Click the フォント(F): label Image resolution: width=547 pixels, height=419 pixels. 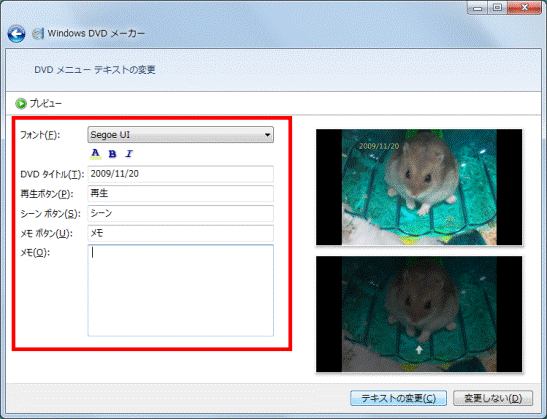tap(40, 135)
